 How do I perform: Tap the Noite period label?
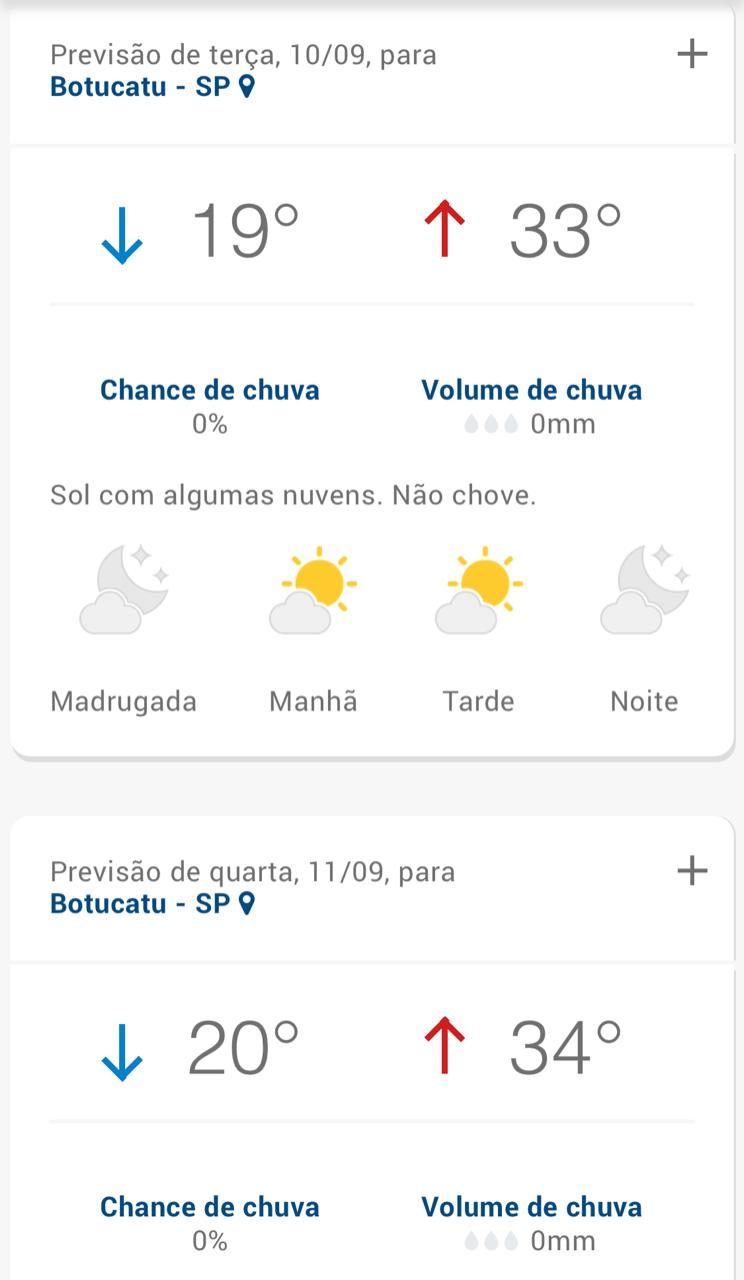coord(644,702)
